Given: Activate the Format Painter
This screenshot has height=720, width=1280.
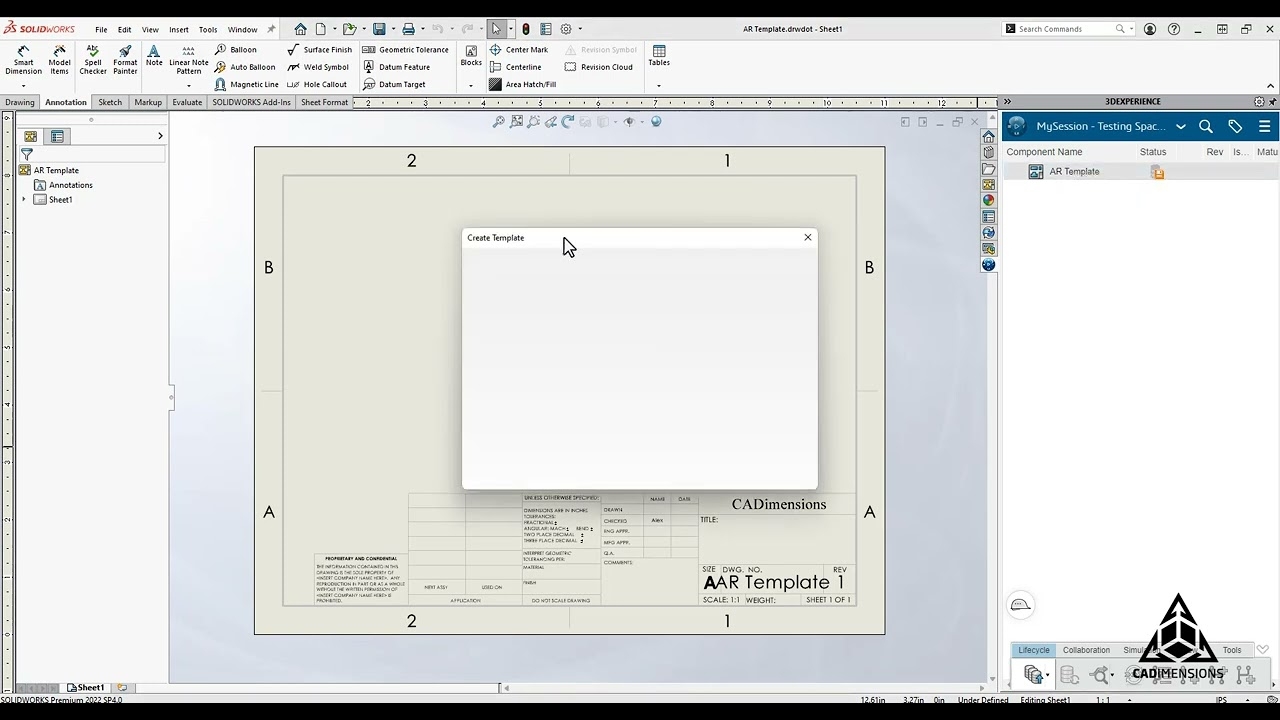Looking at the screenshot, I should point(125,60).
